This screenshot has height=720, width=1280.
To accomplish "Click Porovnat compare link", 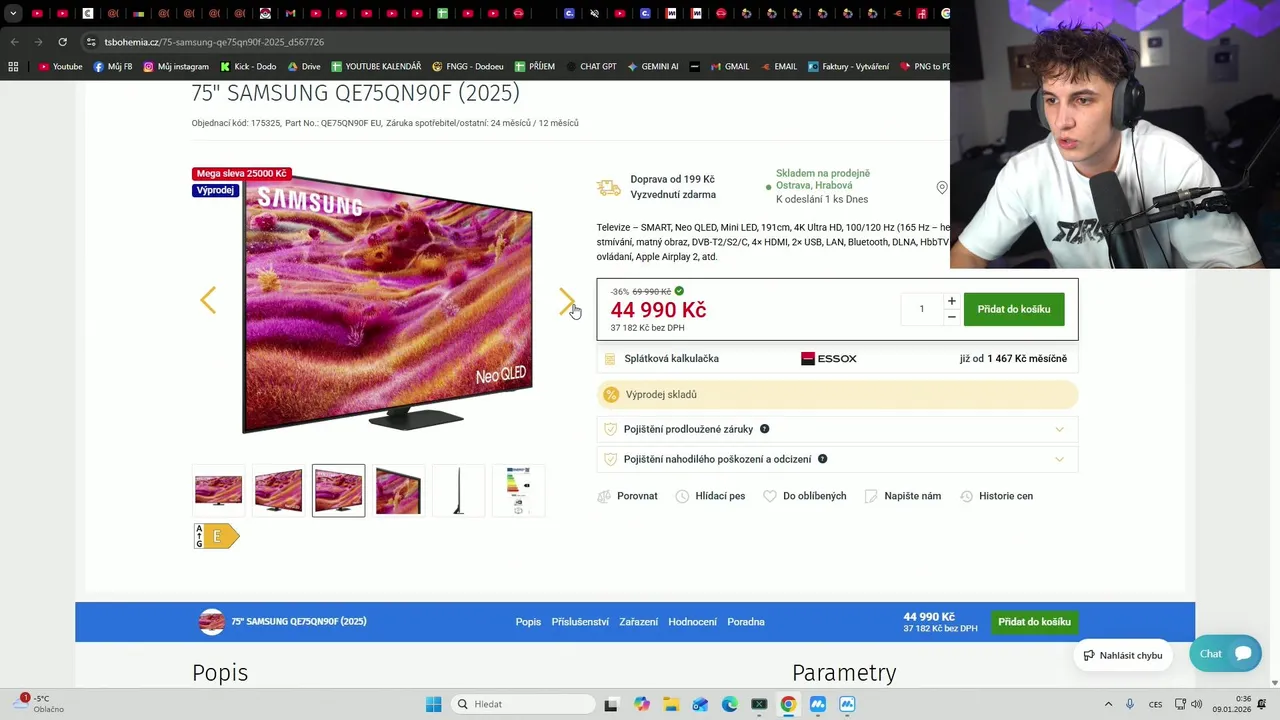I will (628, 496).
